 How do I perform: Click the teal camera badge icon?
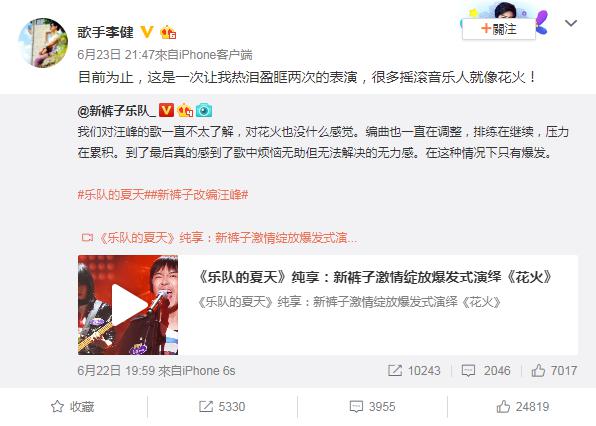point(204,110)
